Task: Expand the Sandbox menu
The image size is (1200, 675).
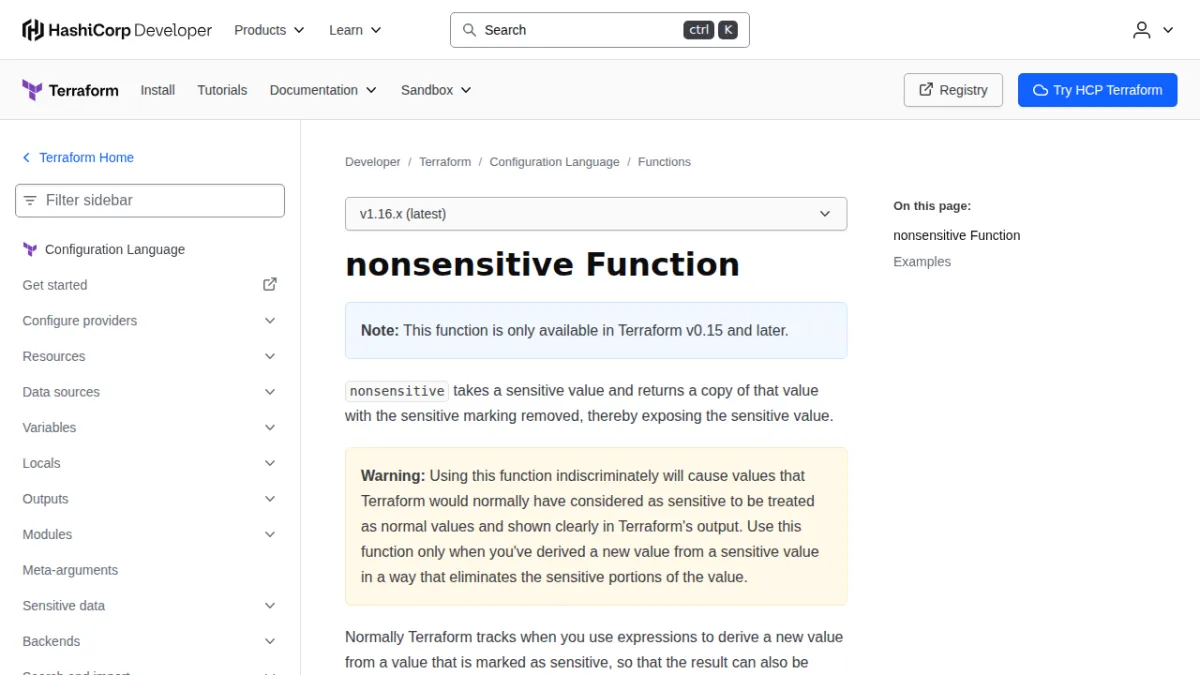Action: (x=436, y=90)
